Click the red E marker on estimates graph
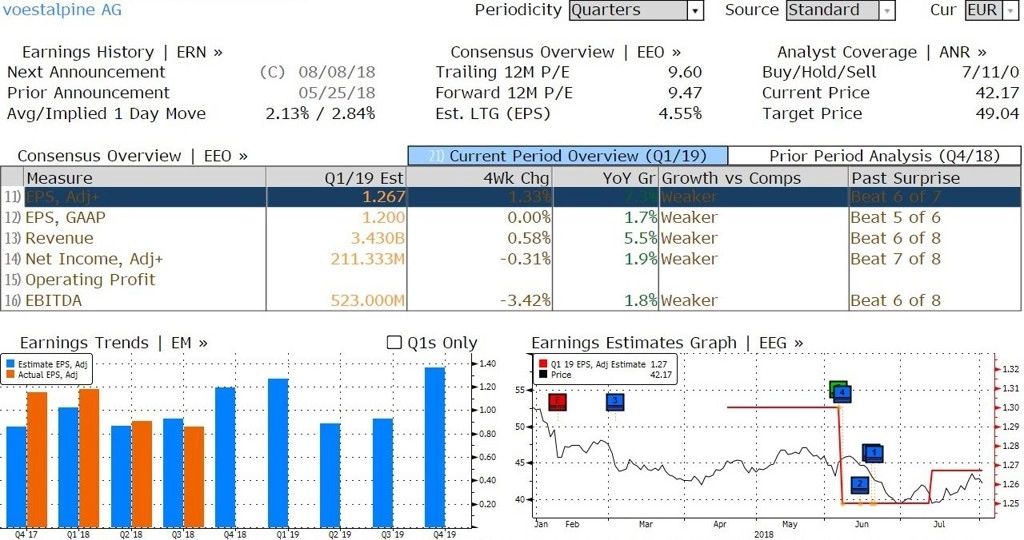Screen dimensions: 1024x540 (x=557, y=402)
